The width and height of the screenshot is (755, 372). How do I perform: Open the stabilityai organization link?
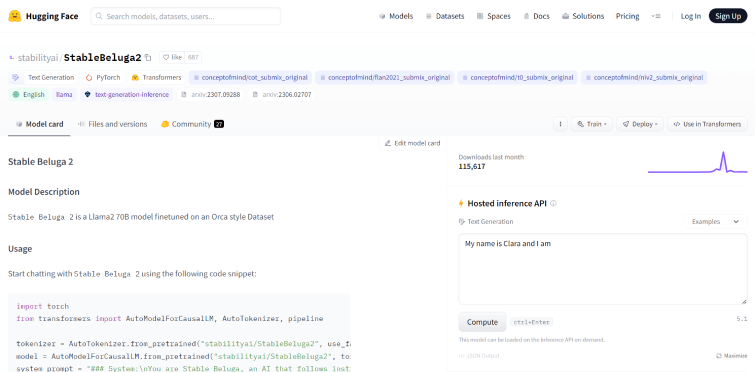coord(38,58)
